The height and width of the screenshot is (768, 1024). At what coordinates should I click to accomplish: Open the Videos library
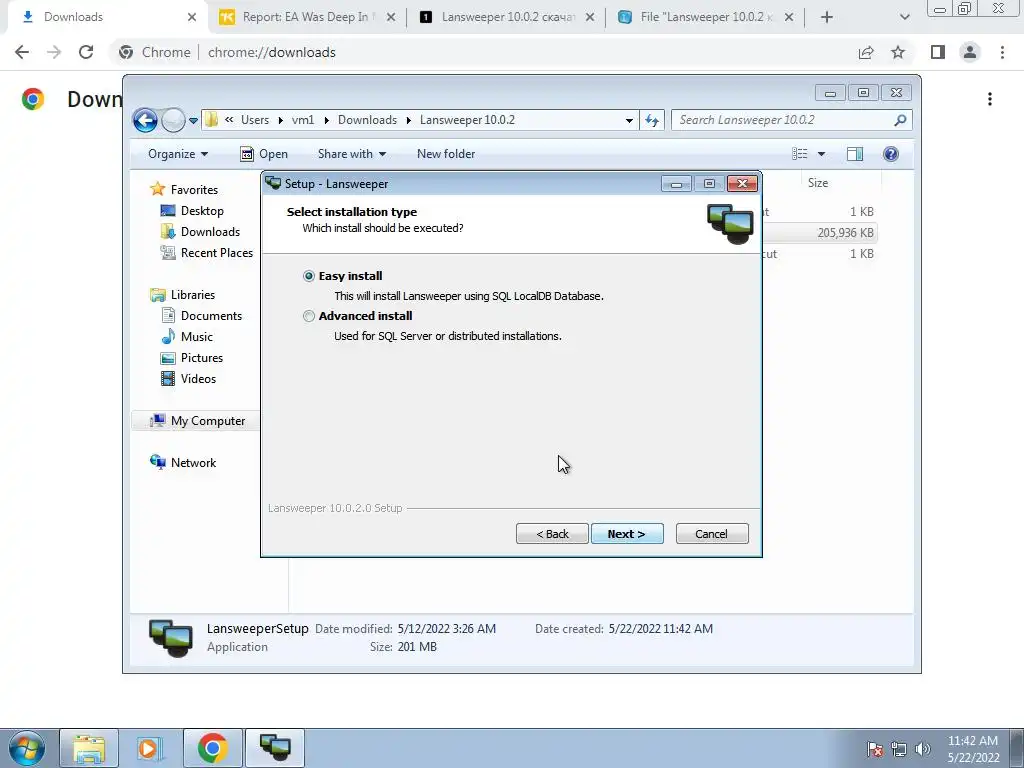click(198, 379)
